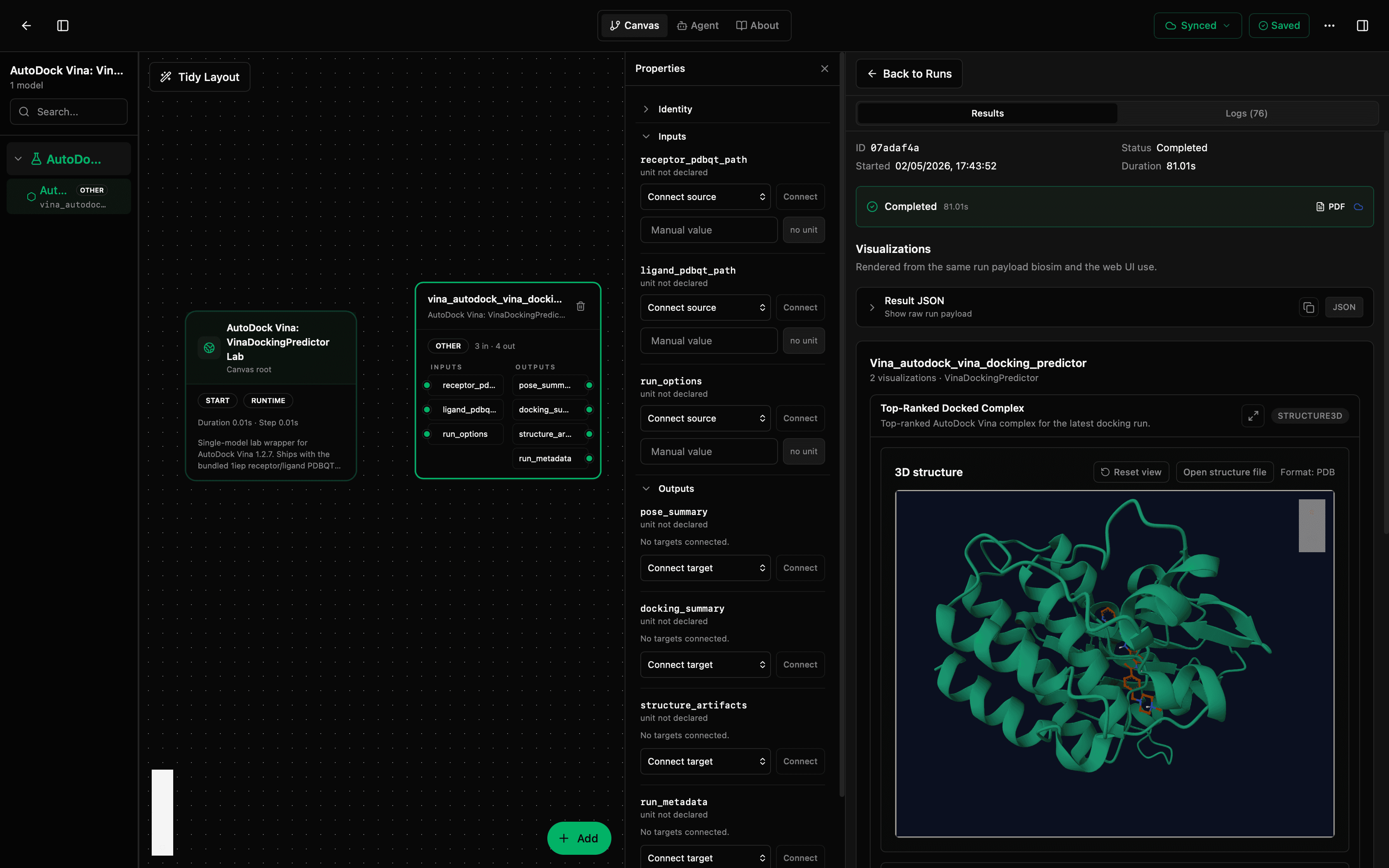Click the Completed status check icon
Screen dimensions: 1389x868
(872, 207)
